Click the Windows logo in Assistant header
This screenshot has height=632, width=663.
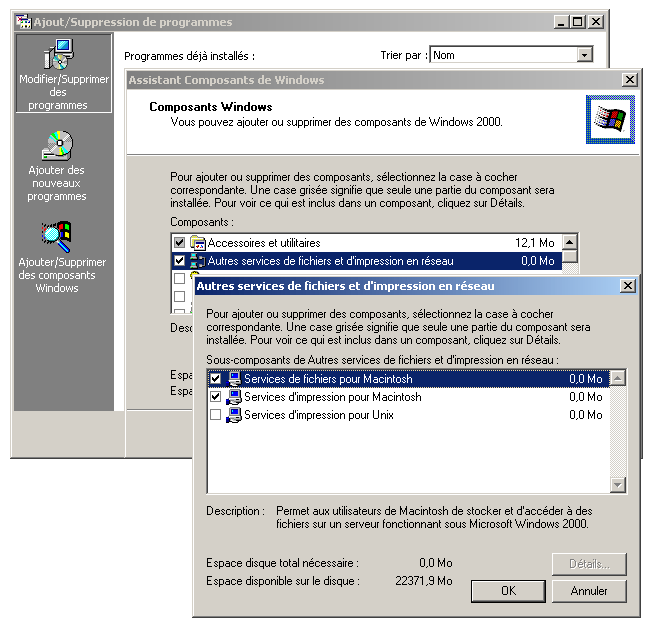(x=610, y=119)
